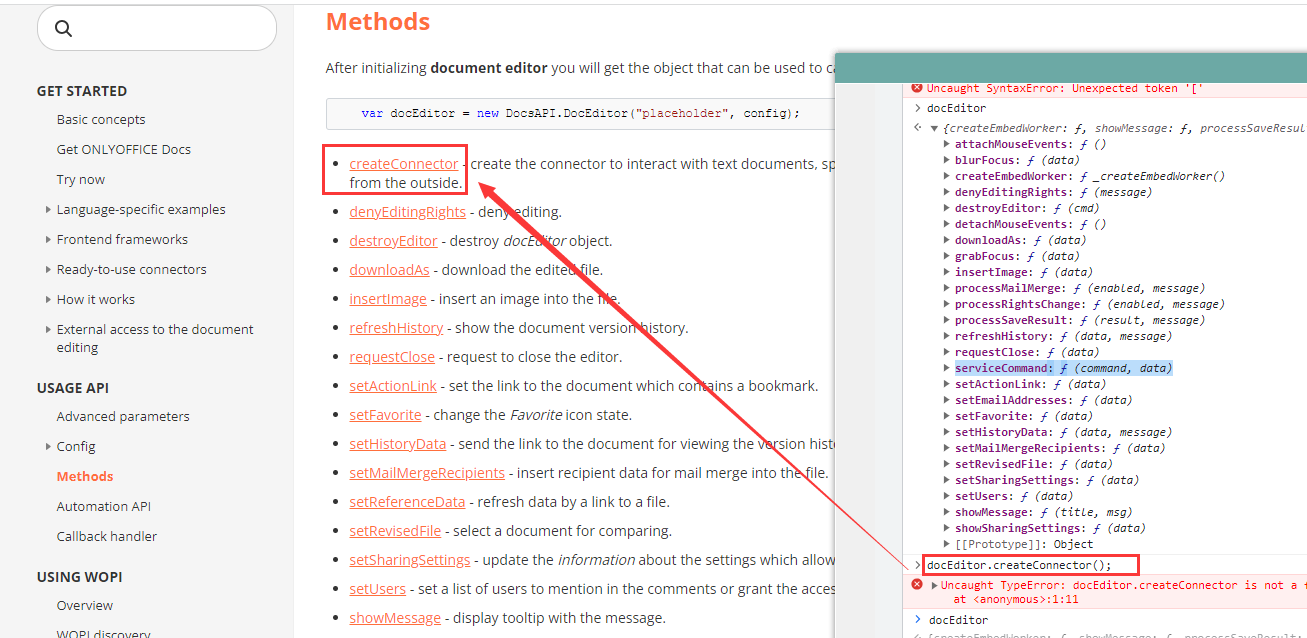
Task: Open the insertImage method link
Action: tap(388, 298)
